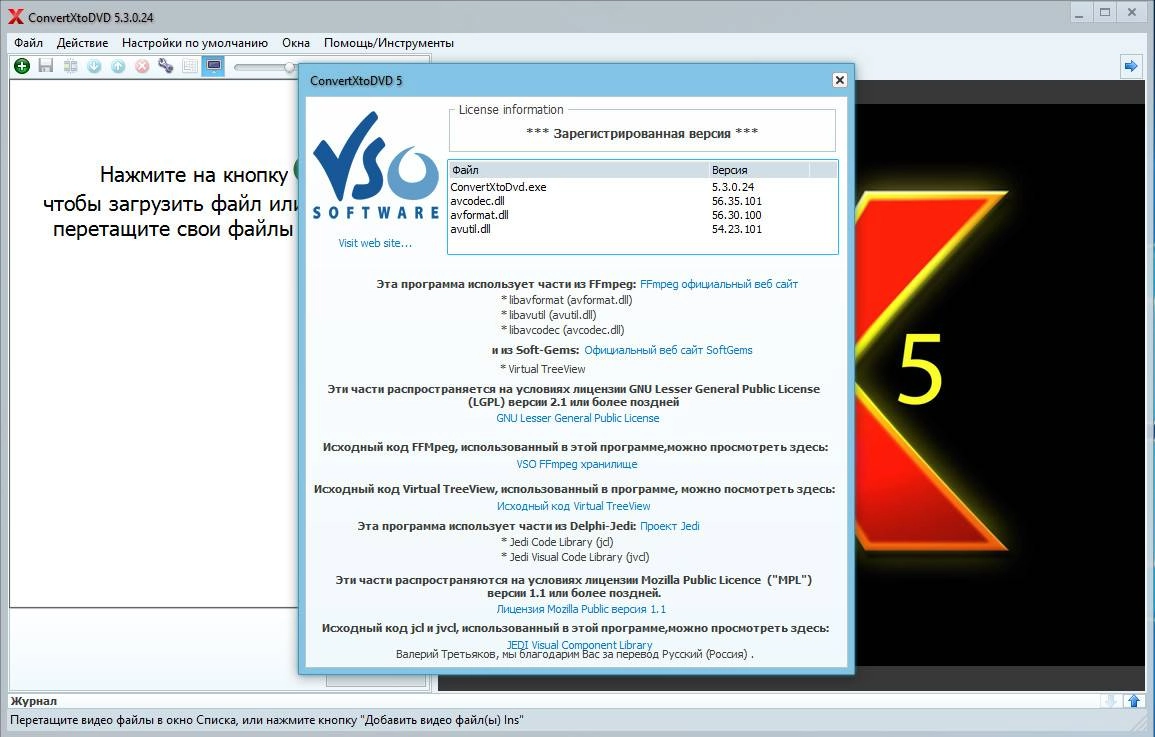The image size is (1155, 737).
Task: Select the avutil.dll row
Action: tap(642, 229)
